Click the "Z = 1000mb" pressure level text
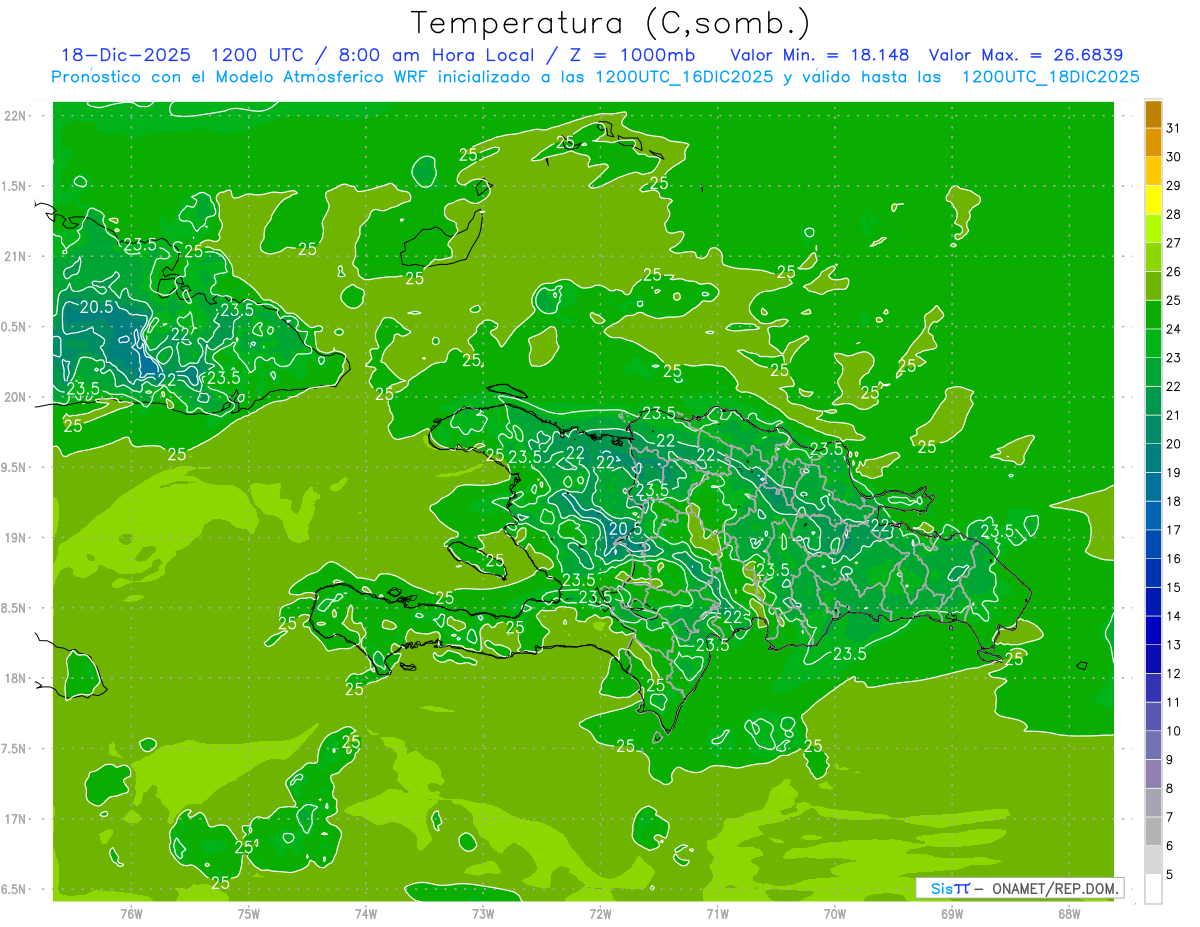 (x=632, y=55)
